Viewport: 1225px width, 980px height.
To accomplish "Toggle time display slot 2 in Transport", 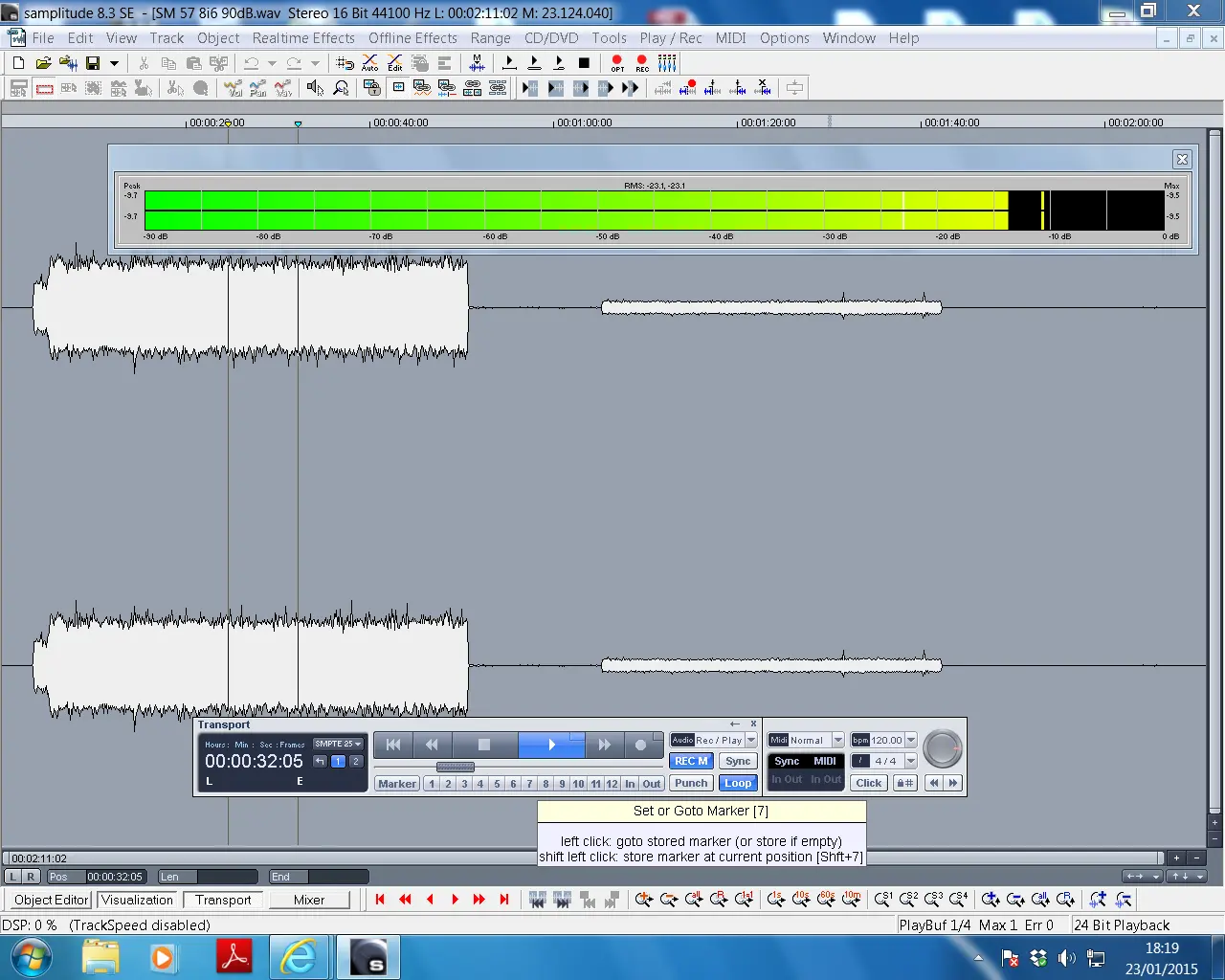I will click(356, 762).
